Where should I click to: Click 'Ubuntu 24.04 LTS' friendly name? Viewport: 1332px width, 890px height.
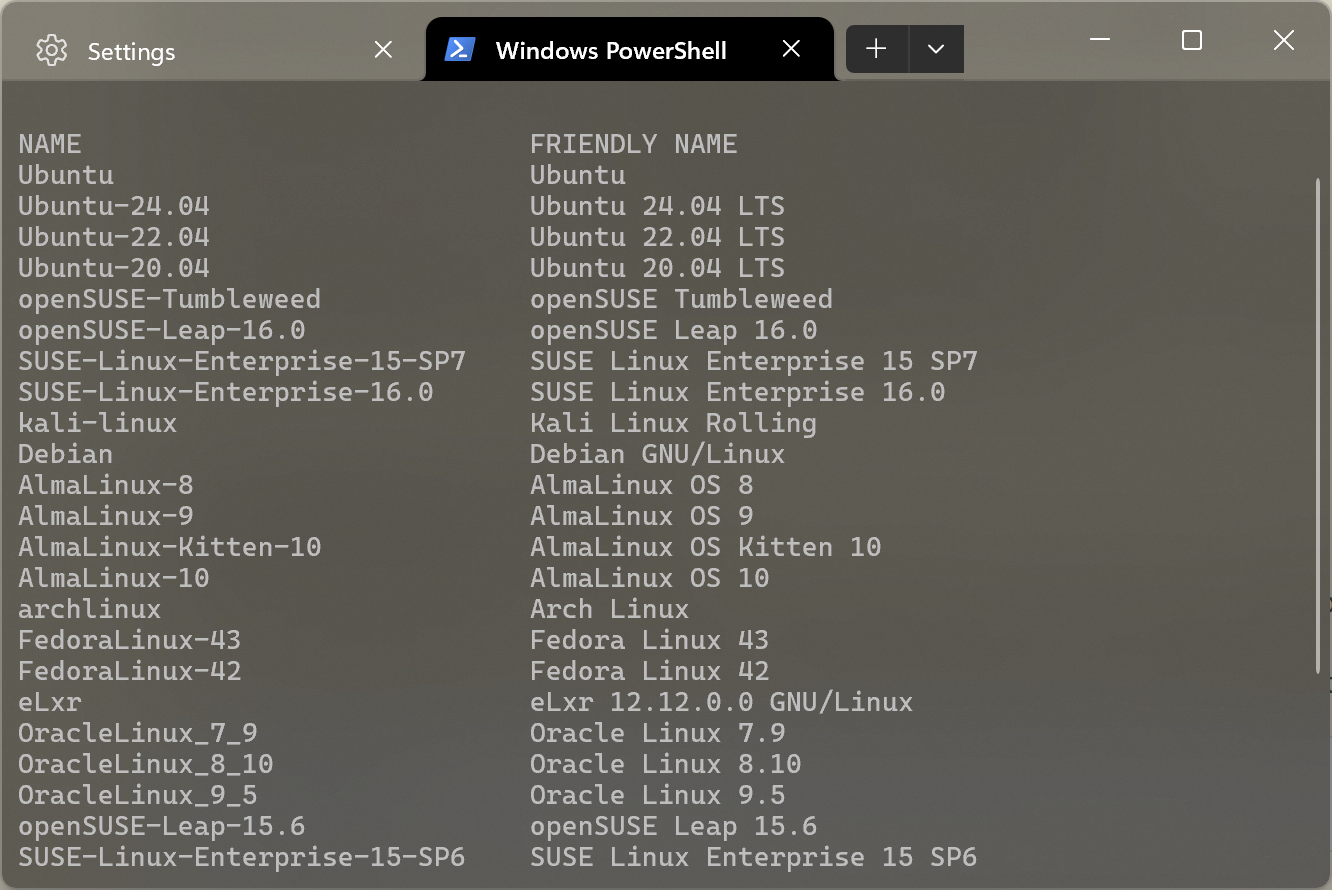[x=658, y=206]
